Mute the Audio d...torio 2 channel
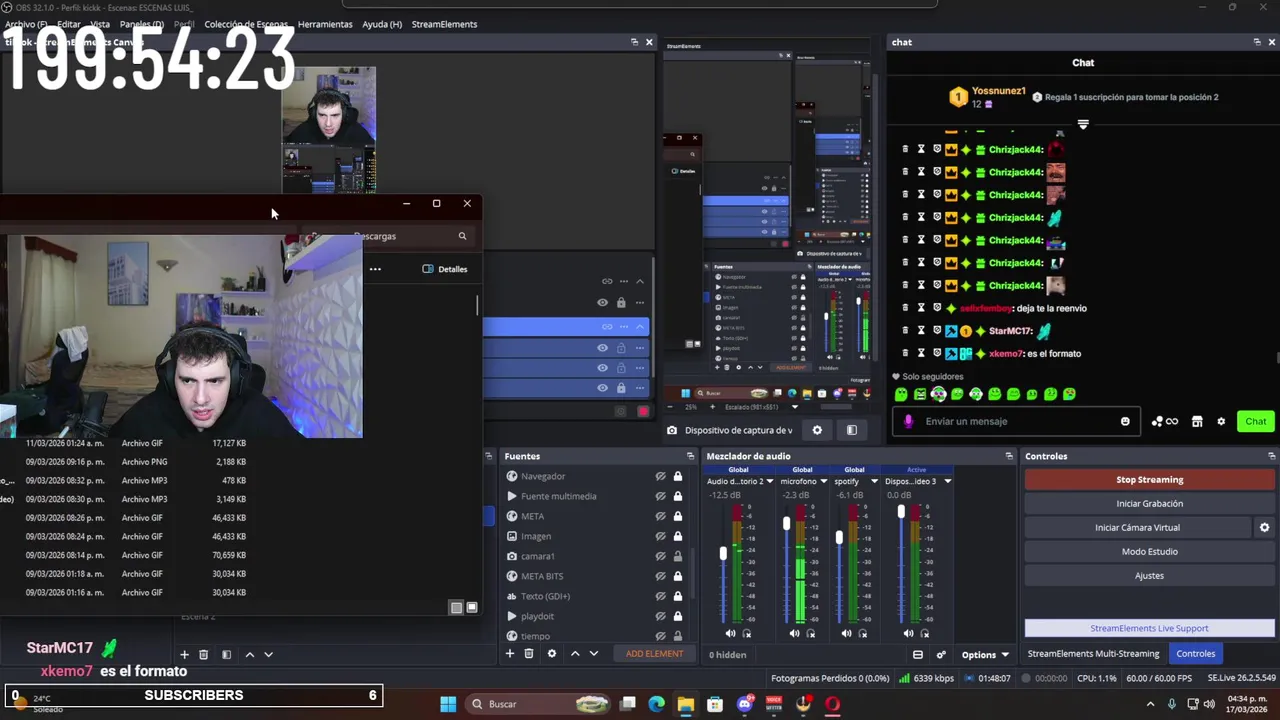 click(730, 633)
